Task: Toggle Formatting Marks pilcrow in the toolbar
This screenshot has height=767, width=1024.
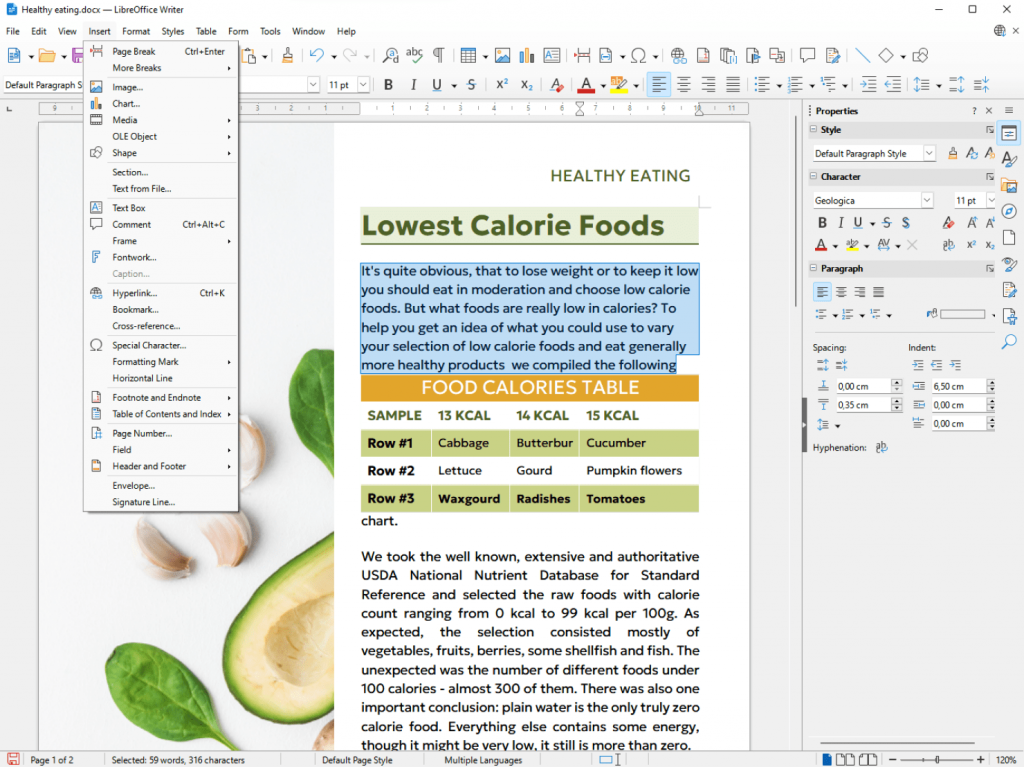Action: pyautogui.click(x=438, y=56)
